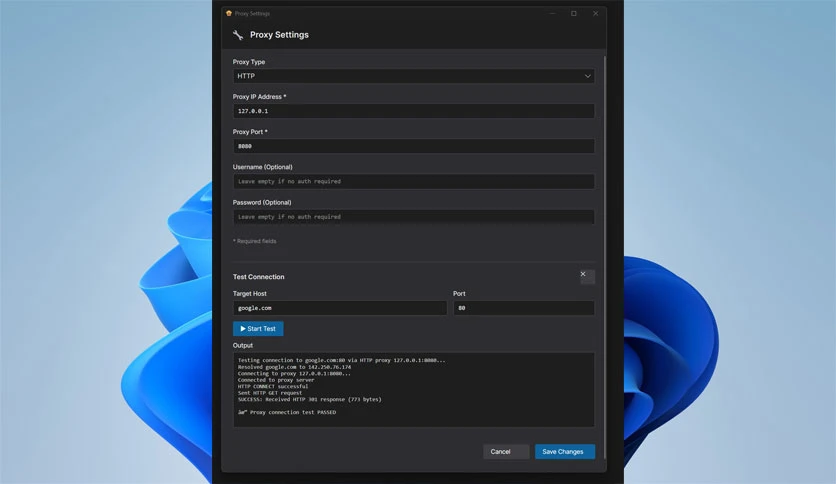836x484 pixels.
Task: Maximize the Proxy Settings window
Action: (x=574, y=13)
